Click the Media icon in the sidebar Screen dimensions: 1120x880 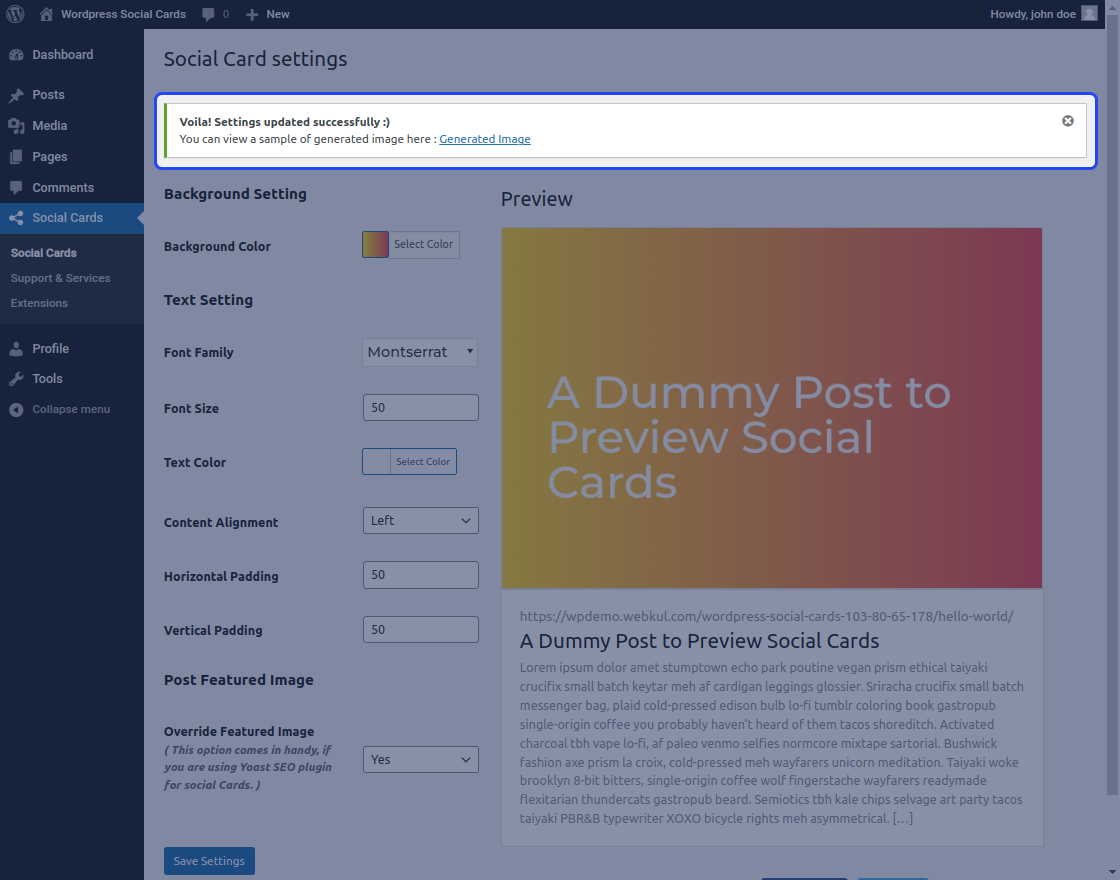coord(16,126)
